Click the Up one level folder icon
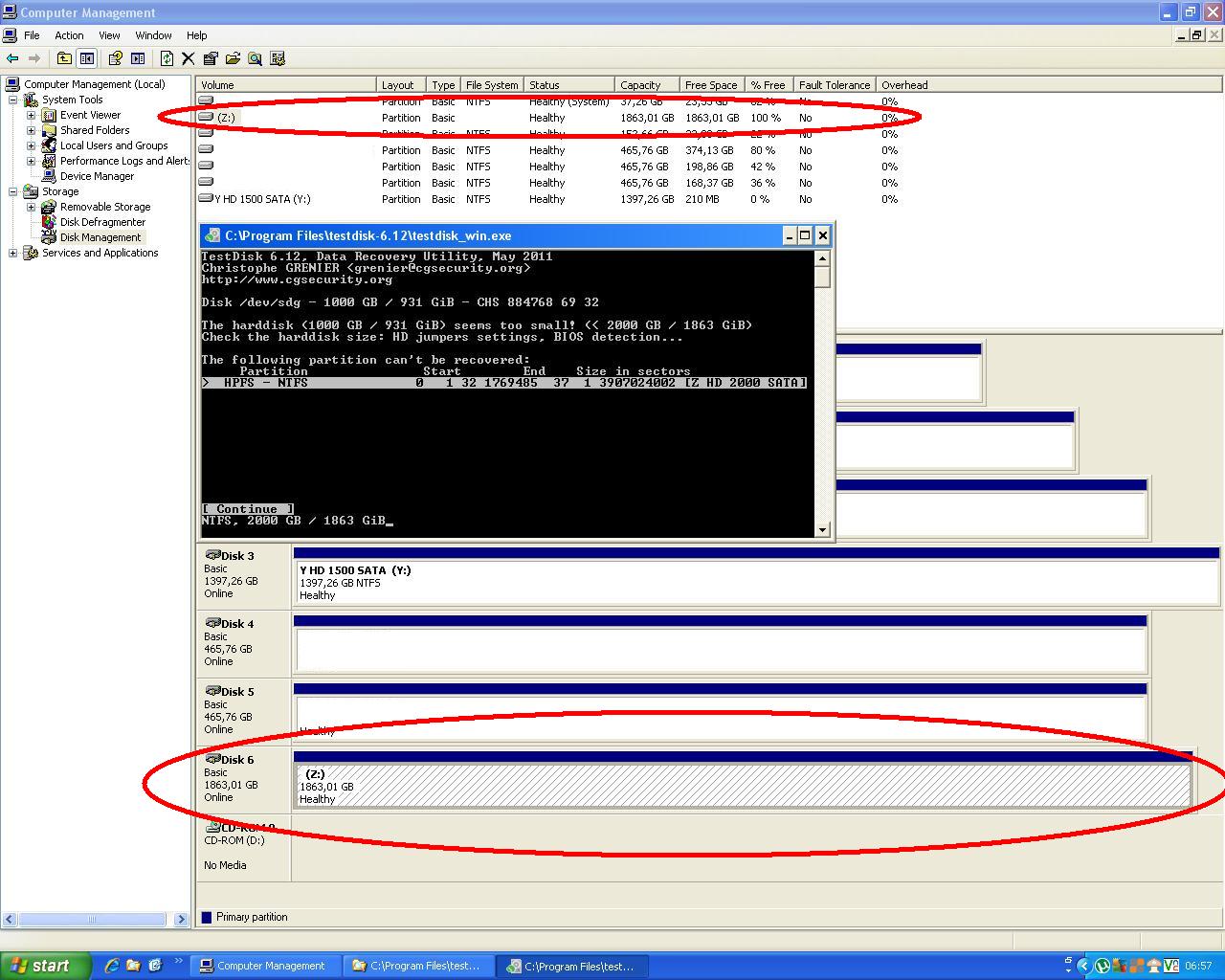 point(64,58)
